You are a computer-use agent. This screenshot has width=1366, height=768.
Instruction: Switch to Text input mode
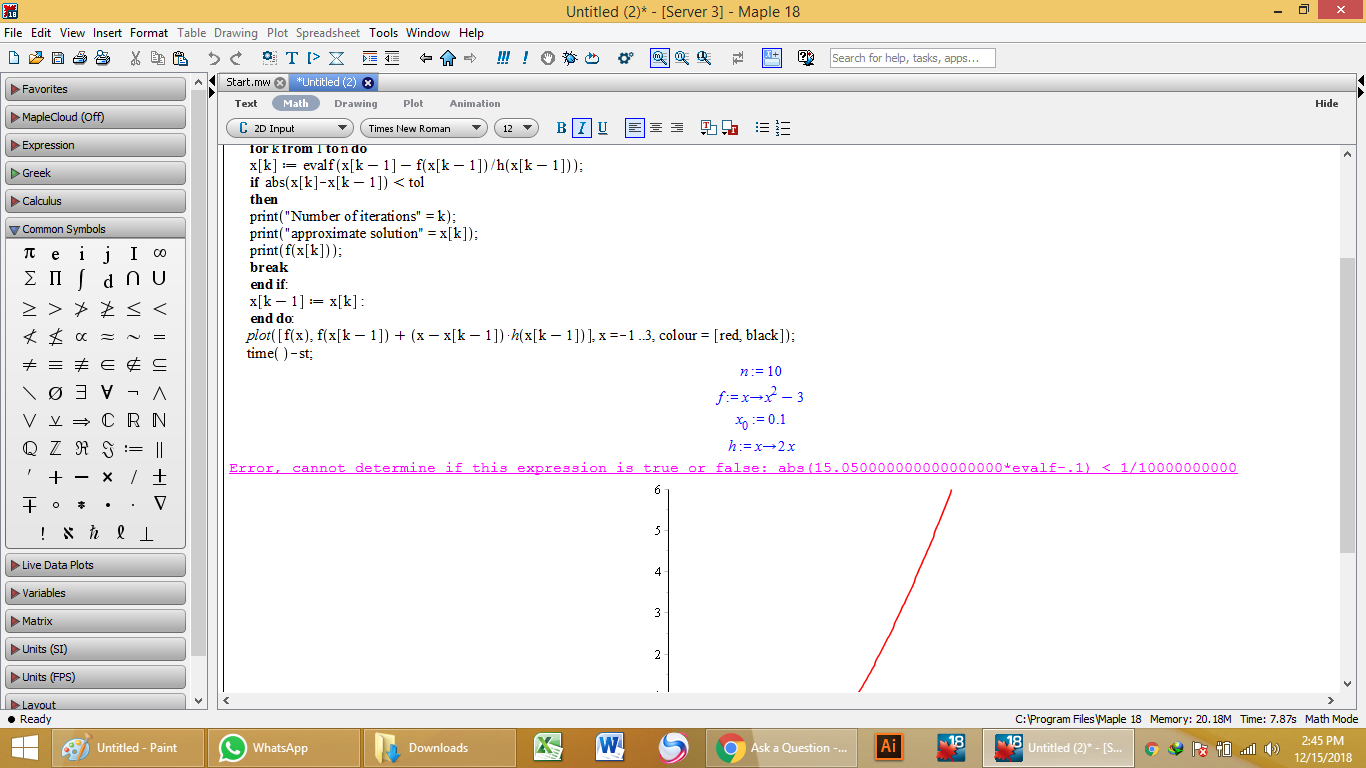coord(246,103)
